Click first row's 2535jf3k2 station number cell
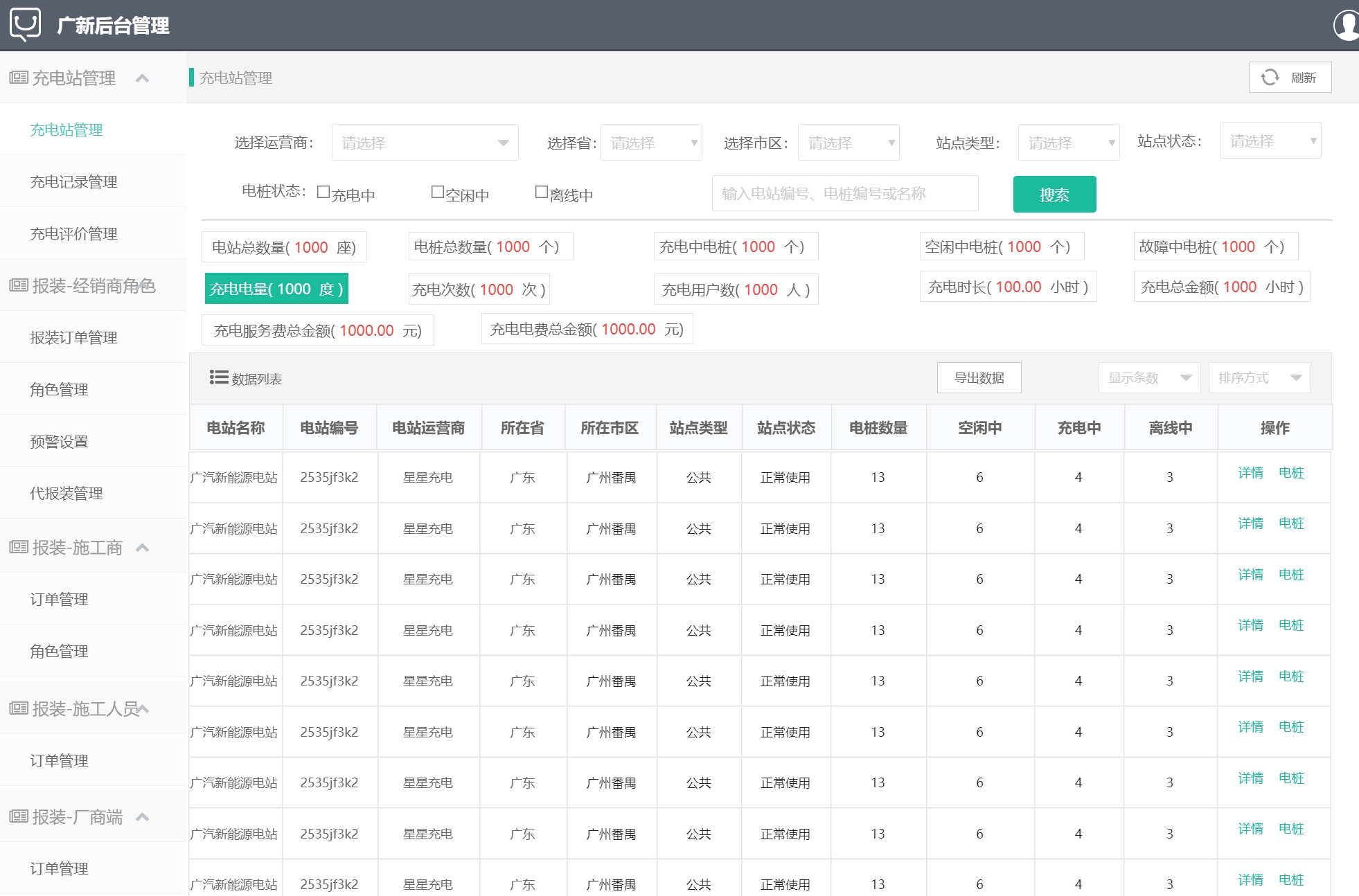Viewport: 1359px width, 896px height. 329,477
